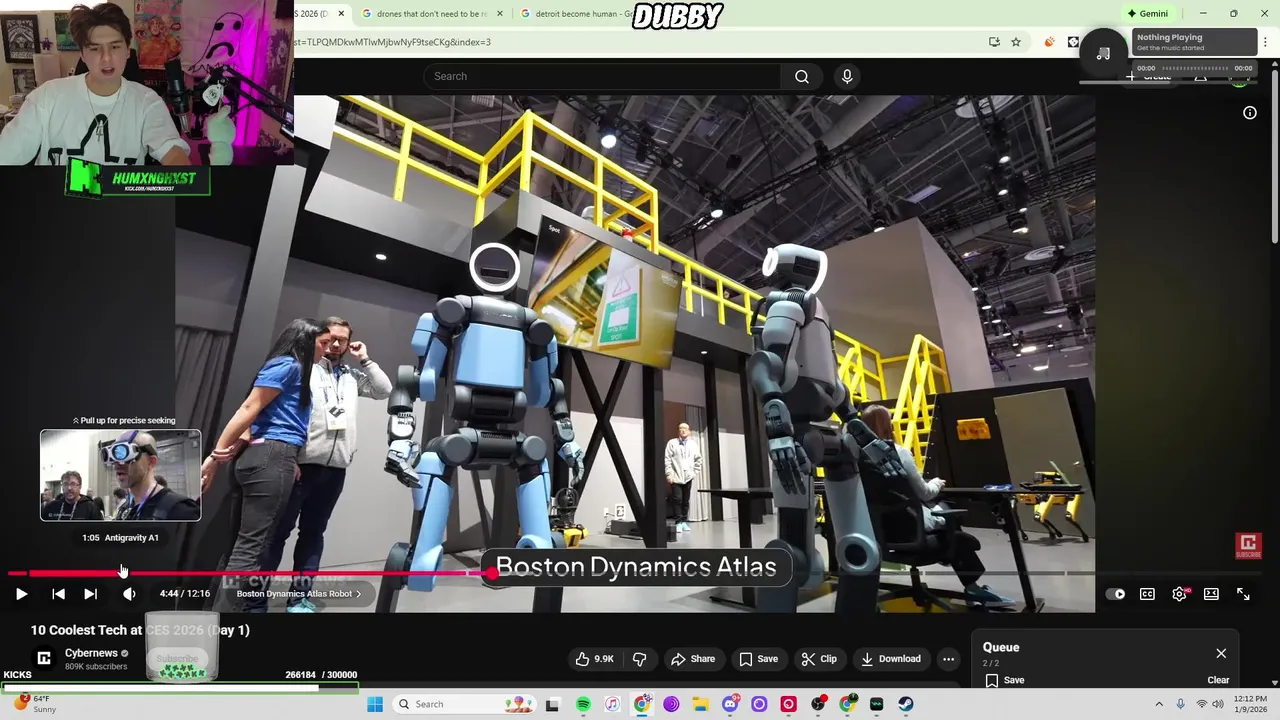Viewport: 1280px width, 720px height.
Task: Open Spotify from taskbar
Action: 583,704
